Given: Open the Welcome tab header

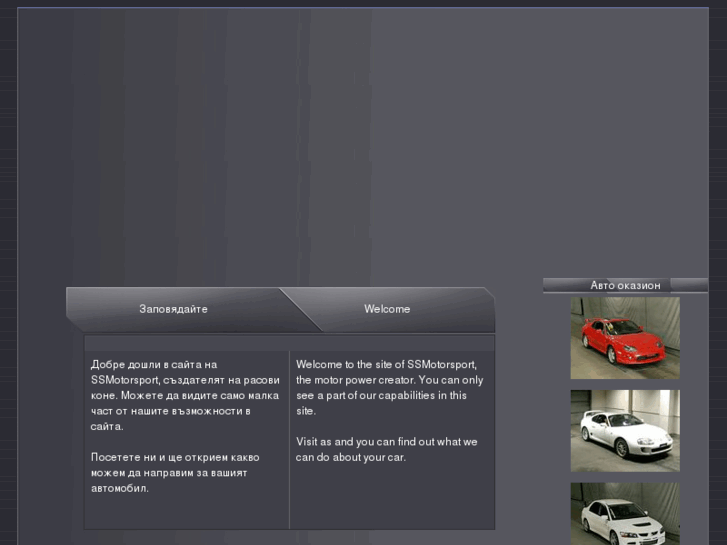Looking at the screenshot, I should [387, 309].
